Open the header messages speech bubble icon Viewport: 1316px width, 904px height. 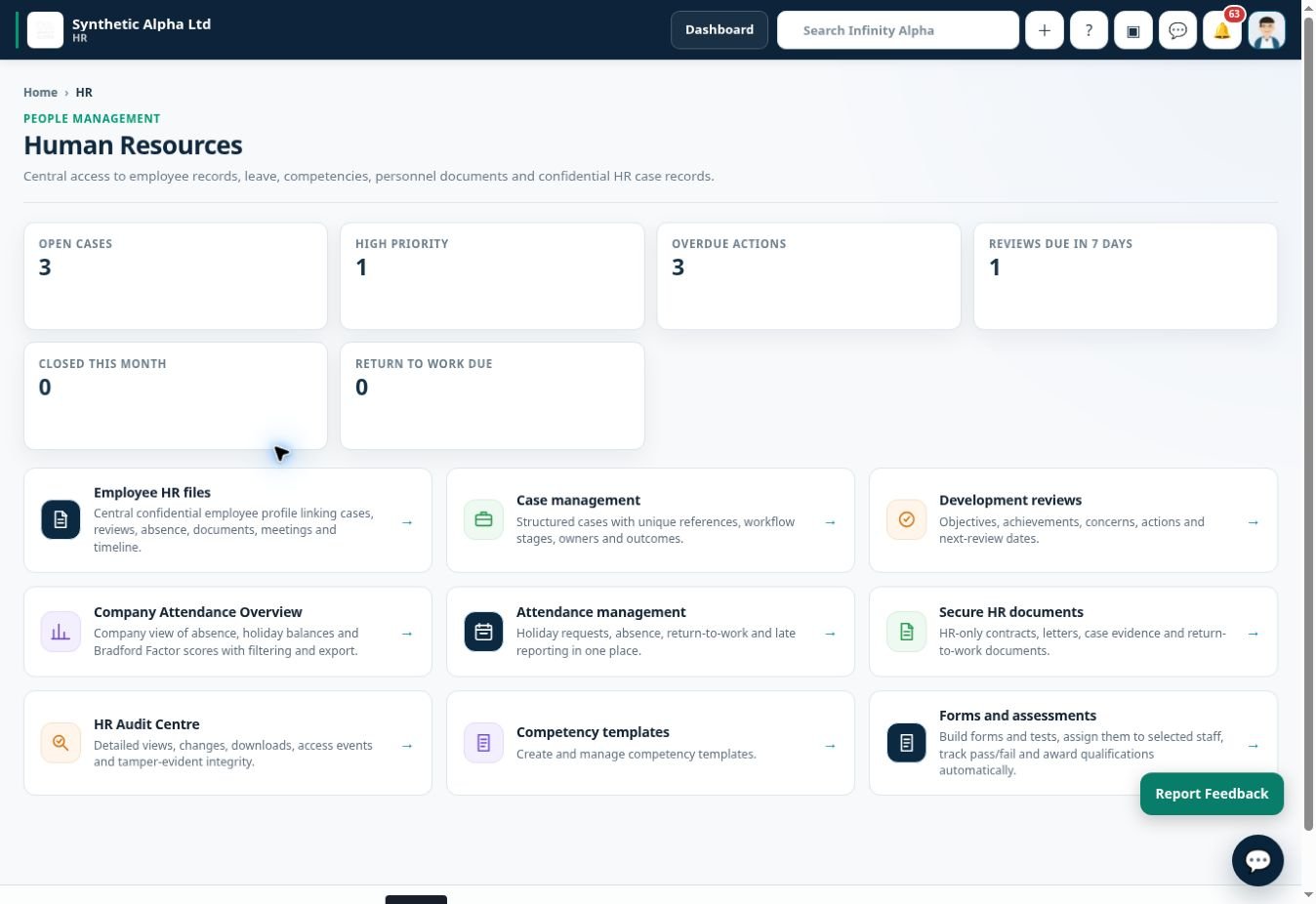(x=1177, y=30)
